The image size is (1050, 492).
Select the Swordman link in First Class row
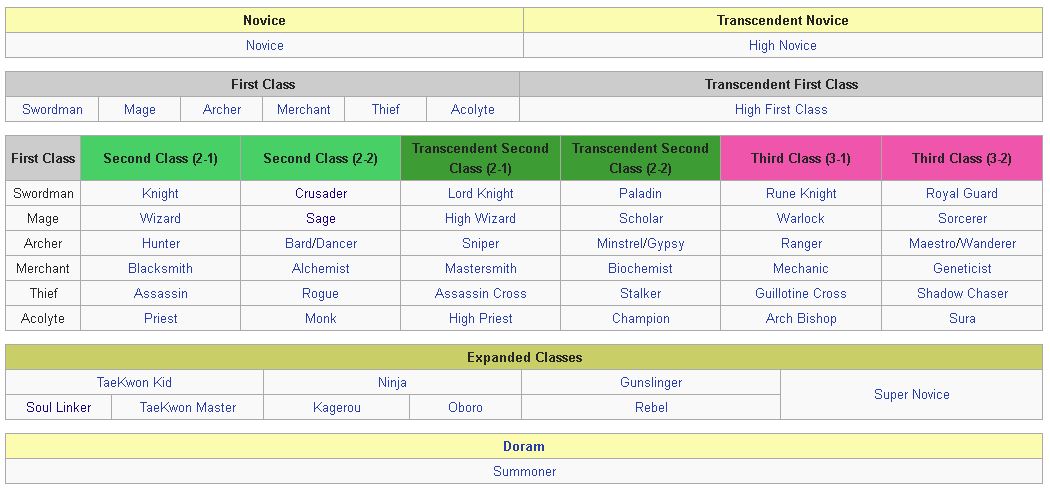(x=52, y=109)
